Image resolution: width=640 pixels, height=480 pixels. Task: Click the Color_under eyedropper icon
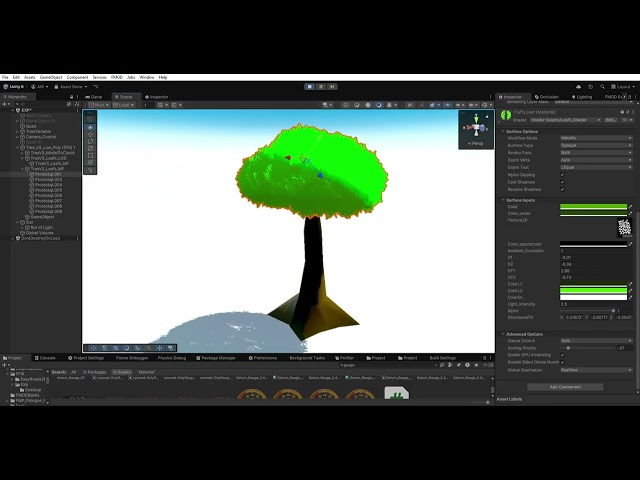point(630,213)
